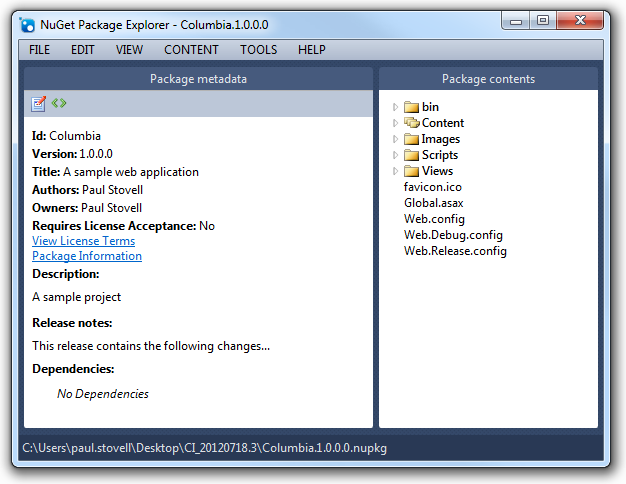The width and height of the screenshot is (626, 484).
Task: Select the Web.config file
Action: tap(434, 219)
